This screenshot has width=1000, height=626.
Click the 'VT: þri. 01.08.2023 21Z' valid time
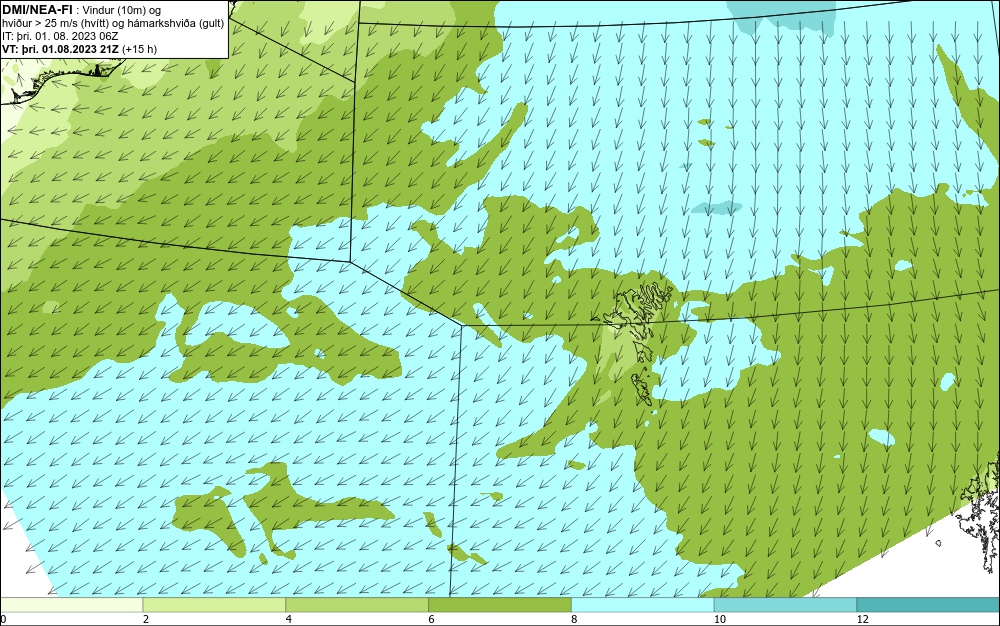coord(61,48)
